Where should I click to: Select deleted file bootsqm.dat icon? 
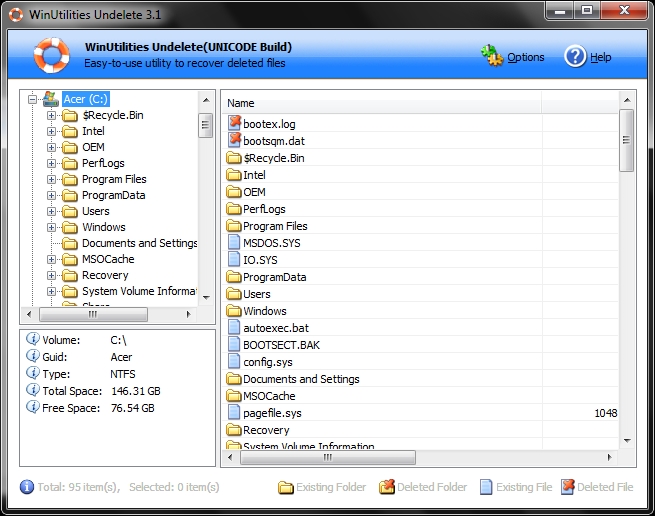click(x=234, y=140)
